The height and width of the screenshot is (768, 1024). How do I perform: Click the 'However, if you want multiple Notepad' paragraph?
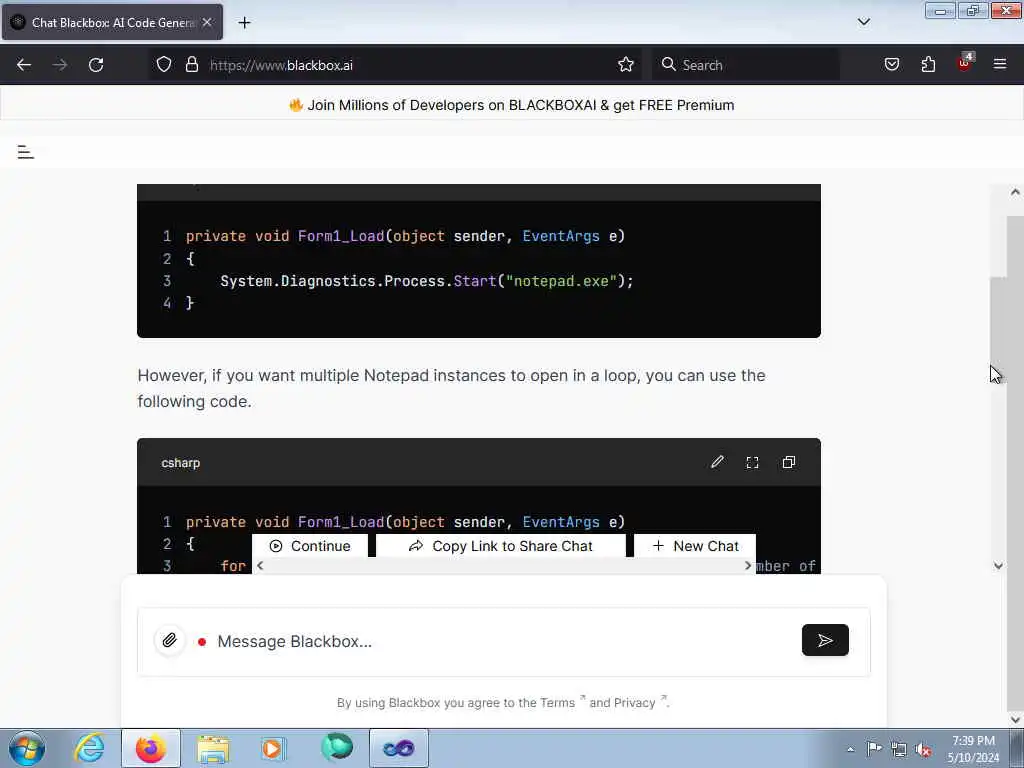[451, 389]
